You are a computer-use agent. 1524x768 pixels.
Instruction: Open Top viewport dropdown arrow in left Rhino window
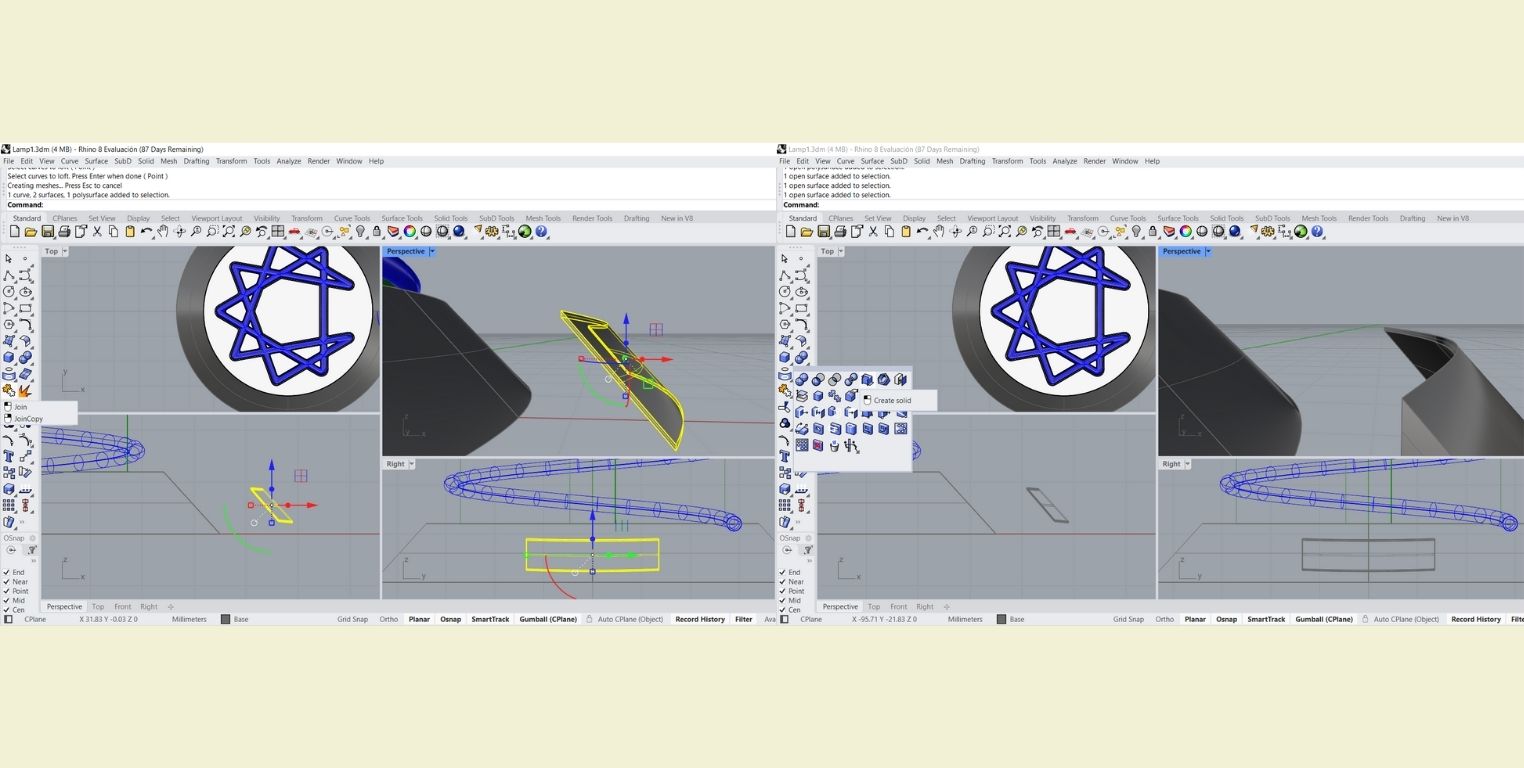coord(65,251)
